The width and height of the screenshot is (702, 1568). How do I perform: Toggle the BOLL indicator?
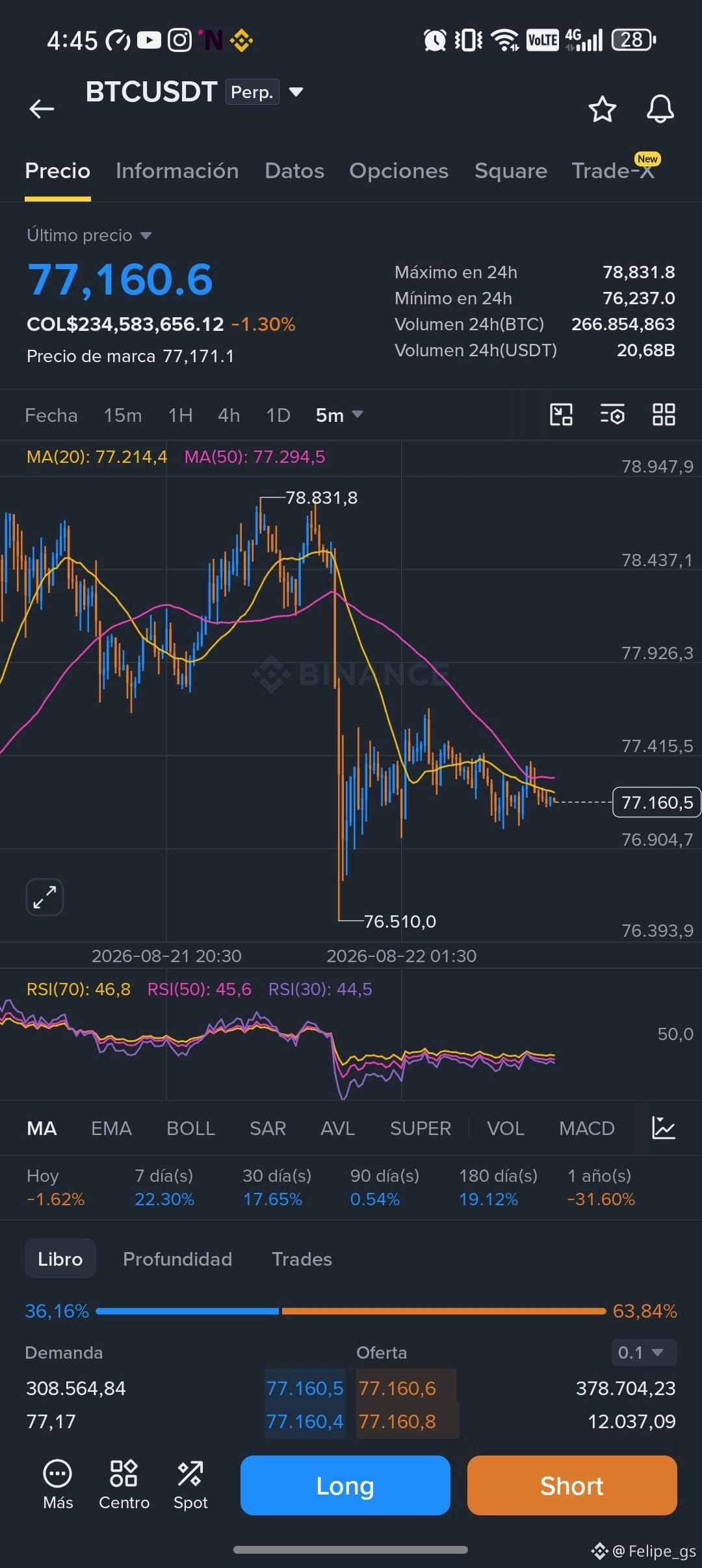tap(190, 1128)
